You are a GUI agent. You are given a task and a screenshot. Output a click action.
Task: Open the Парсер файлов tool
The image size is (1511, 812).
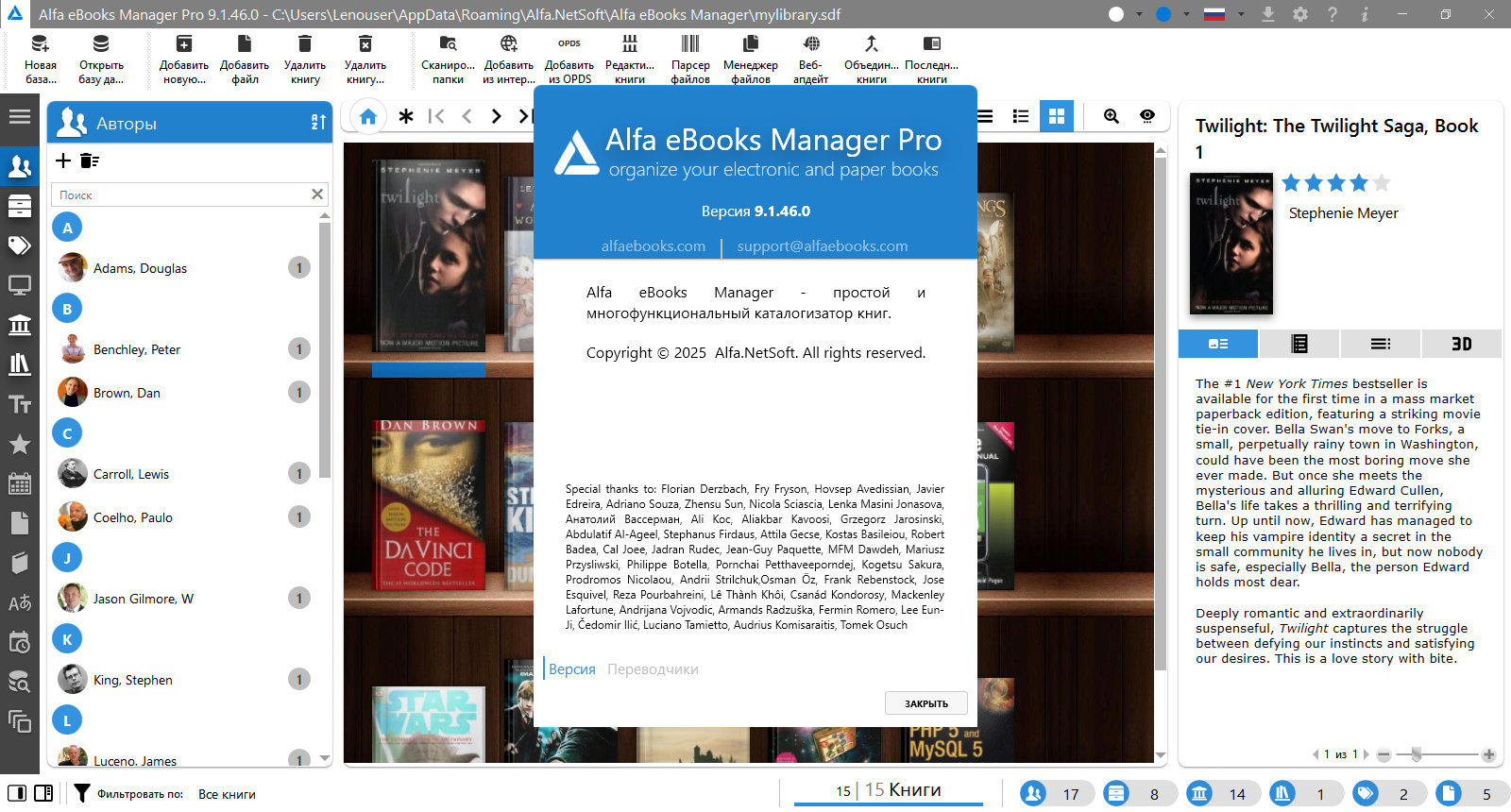[690, 59]
